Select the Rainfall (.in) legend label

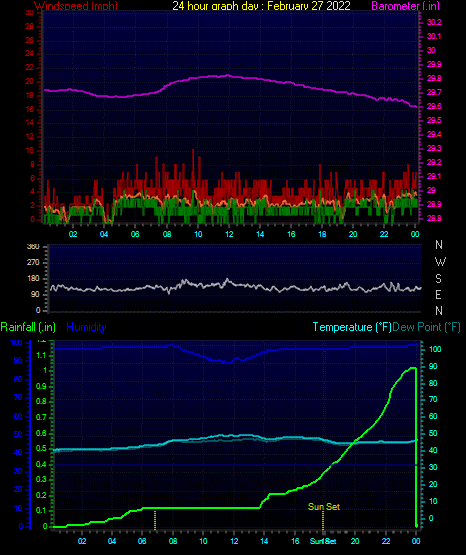coord(28,327)
